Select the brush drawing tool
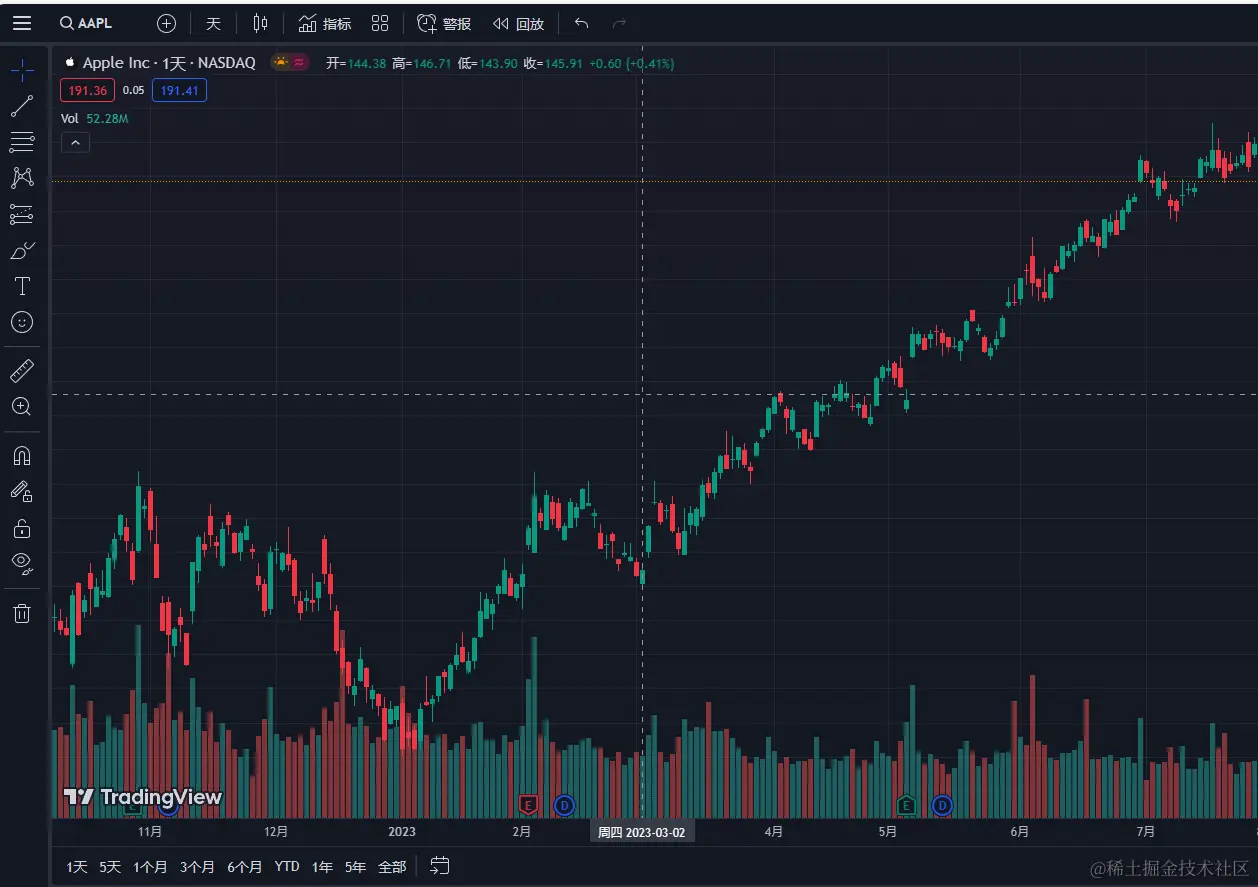The image size is (1258, 887). pos(22,250)
